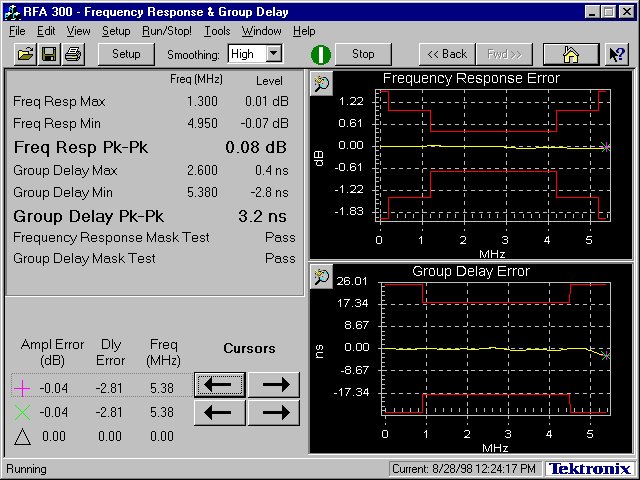Screen dimensions: 640x480
Task: Open the Edit menu
Action: [x=46, y=31]
